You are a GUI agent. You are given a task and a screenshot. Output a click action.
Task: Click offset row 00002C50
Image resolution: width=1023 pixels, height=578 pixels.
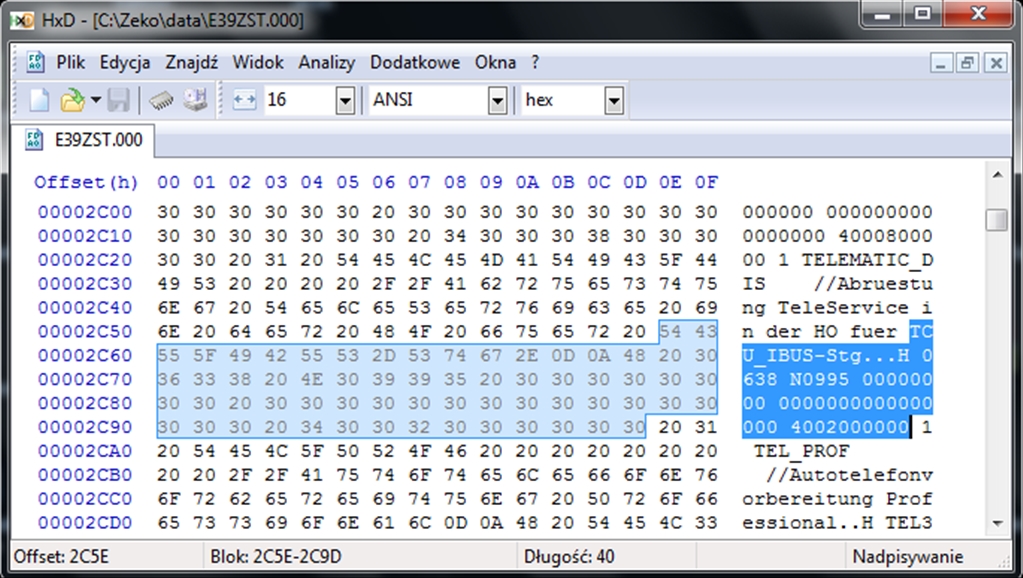[x=85, y=331]
